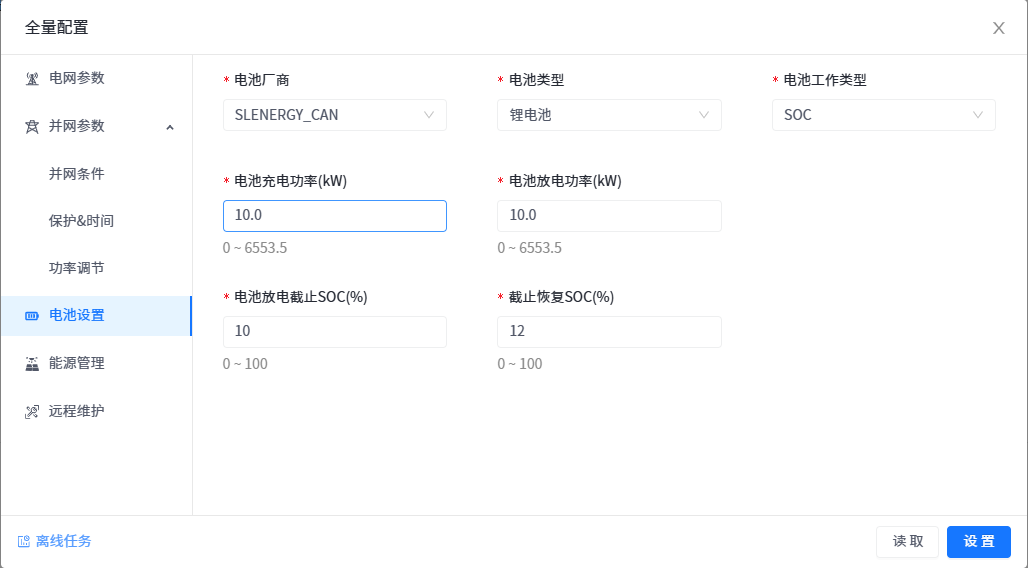Open the 保护&时间 menu item
This screenshot has height=568, width=1028.
[81, 221]
